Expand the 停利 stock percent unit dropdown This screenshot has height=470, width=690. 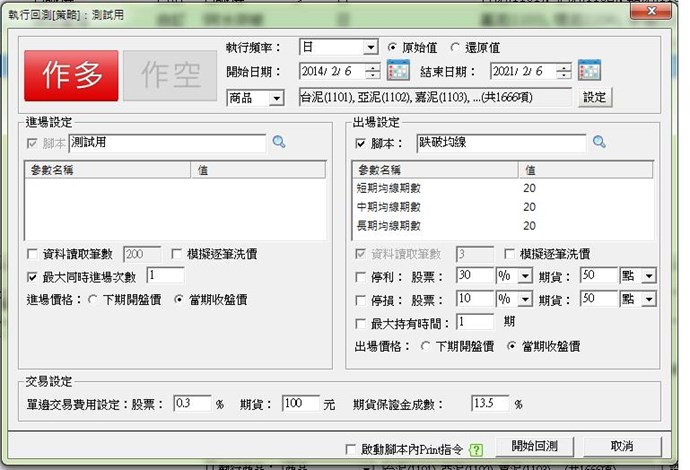click(x=525, y=275)
